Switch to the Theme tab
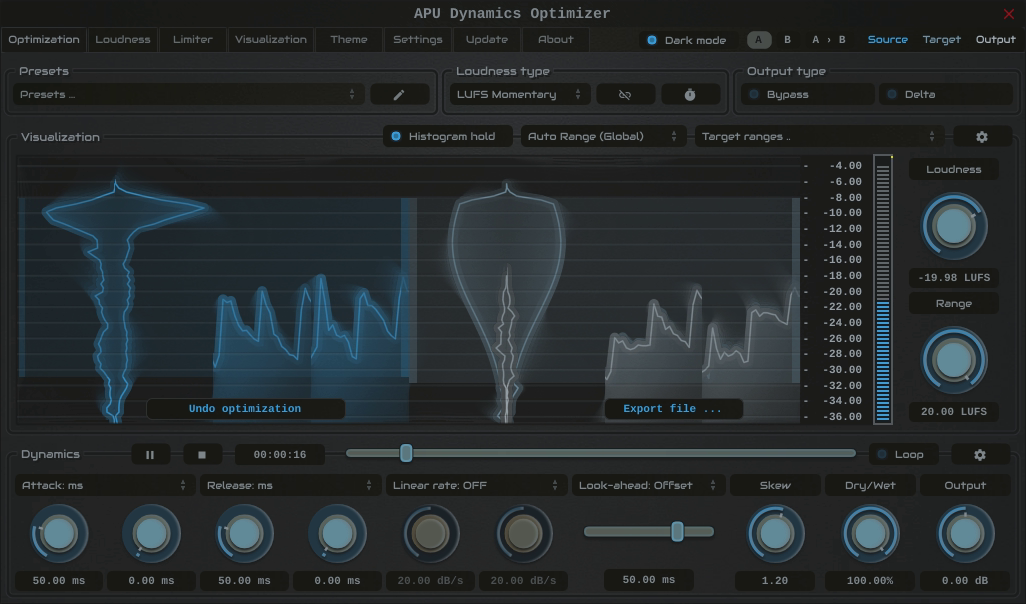The image size is (1026, 604). pyautogui.click(x=349, y=40)
